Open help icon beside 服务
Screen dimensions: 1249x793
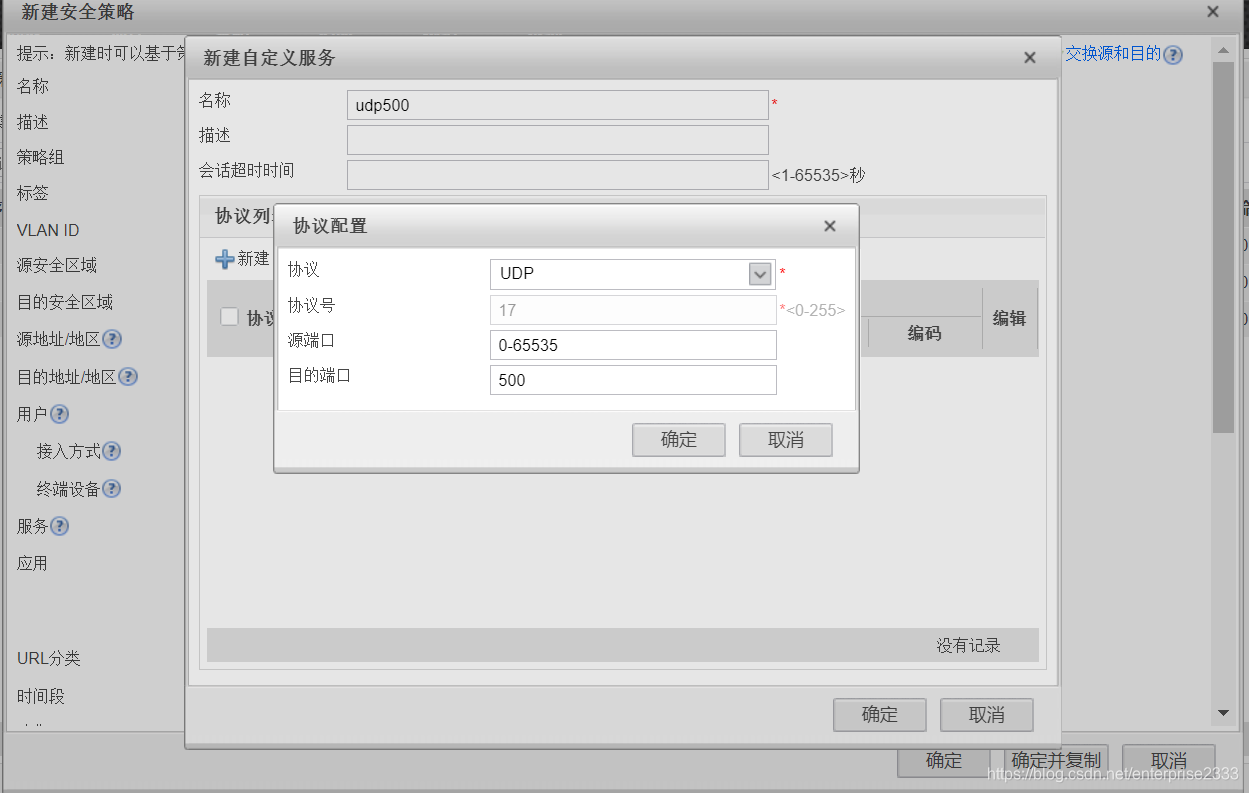(x=60, y=526)
